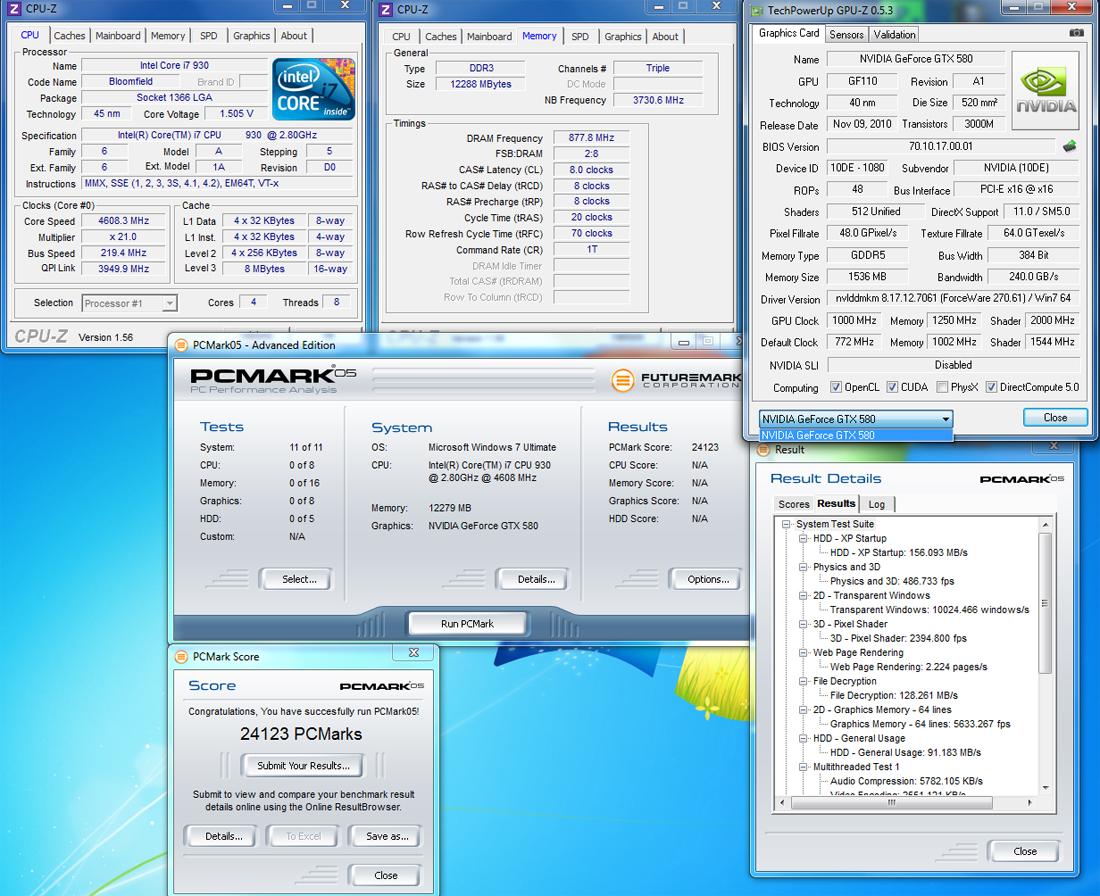Collapse the 2D - Transparent Windows node
Screen dimensions: 1100x896
pos(803,595)
